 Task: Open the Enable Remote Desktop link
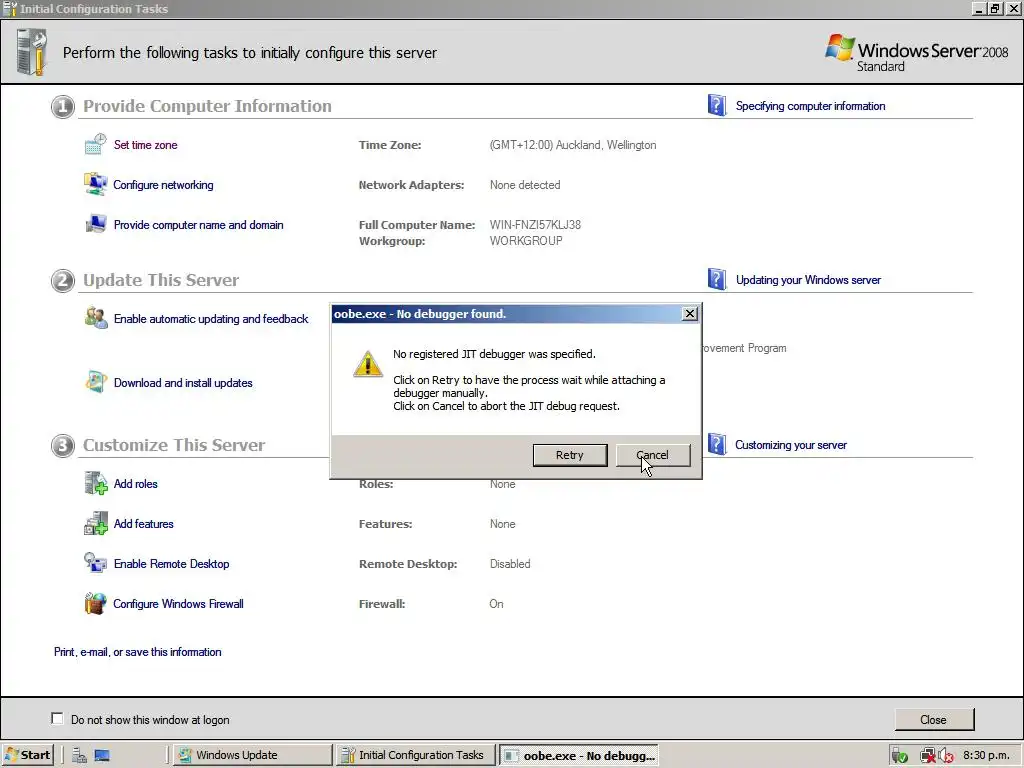click(x=172, y=564)
